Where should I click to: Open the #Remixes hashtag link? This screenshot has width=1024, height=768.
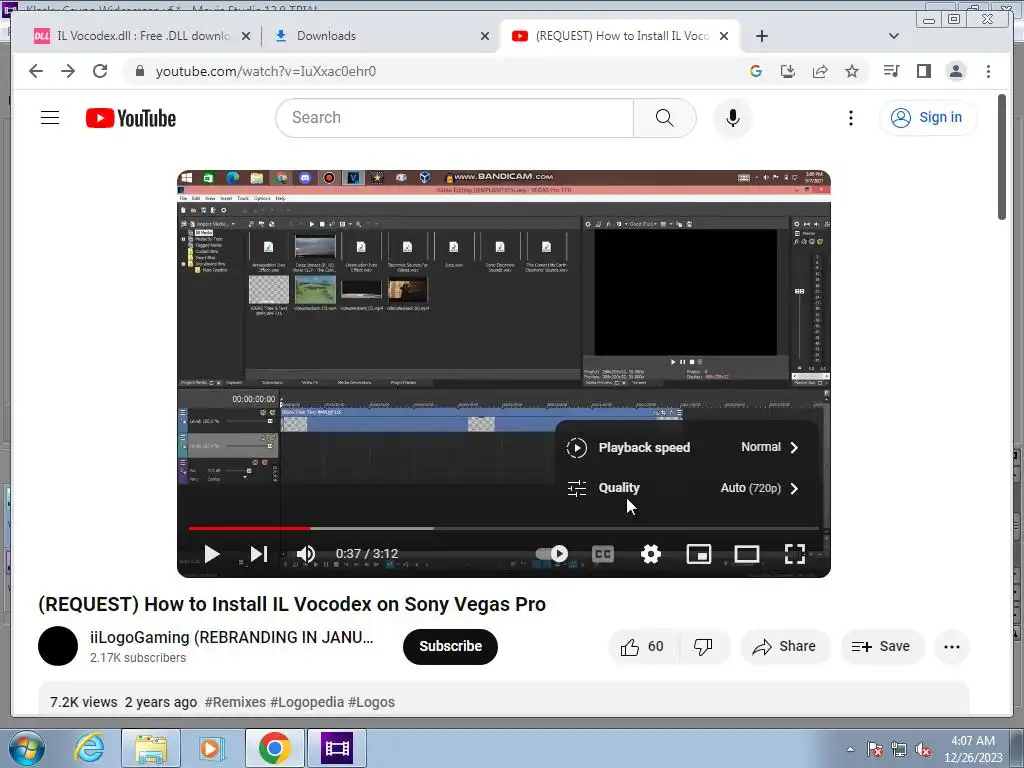coord(235,702)
